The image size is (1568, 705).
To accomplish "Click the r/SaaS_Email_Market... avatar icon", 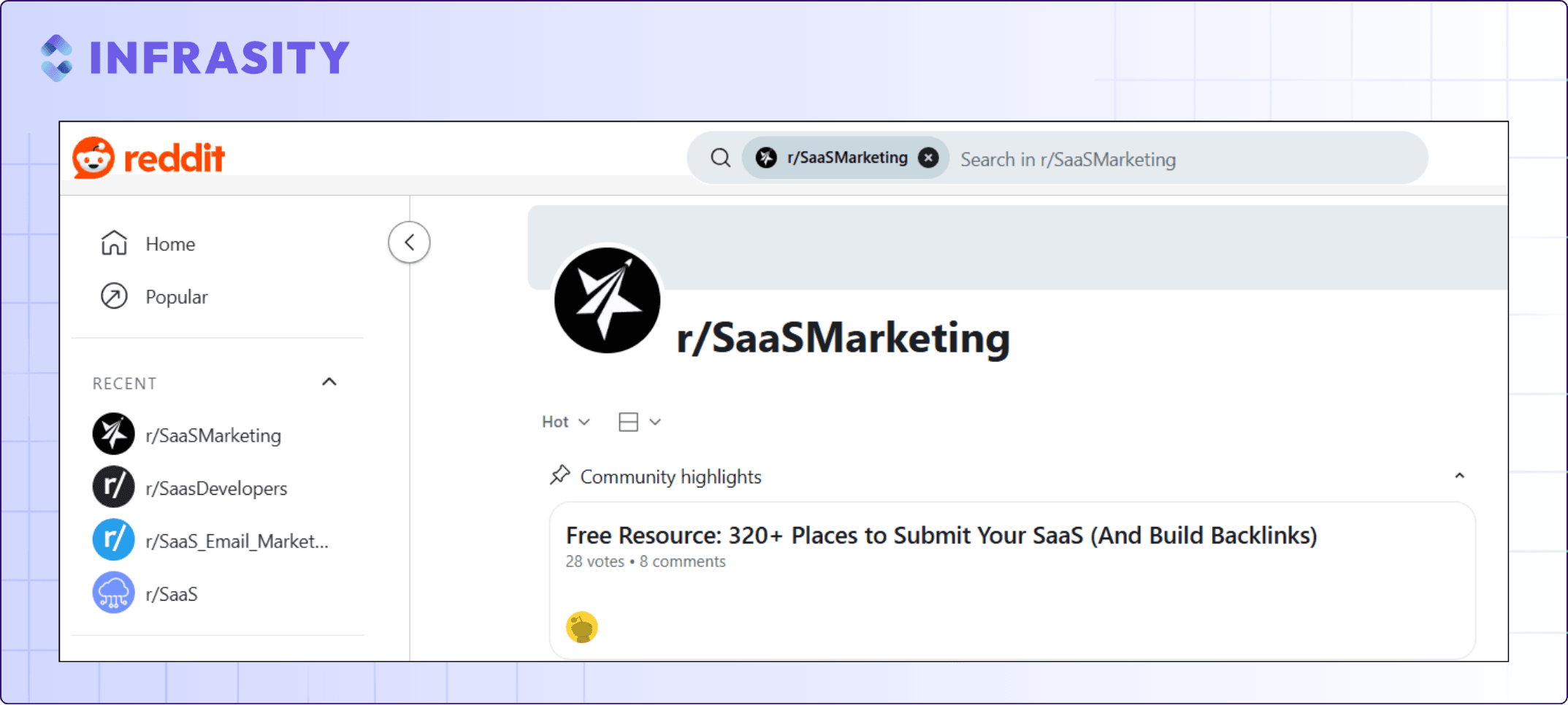I will [113, 540].
